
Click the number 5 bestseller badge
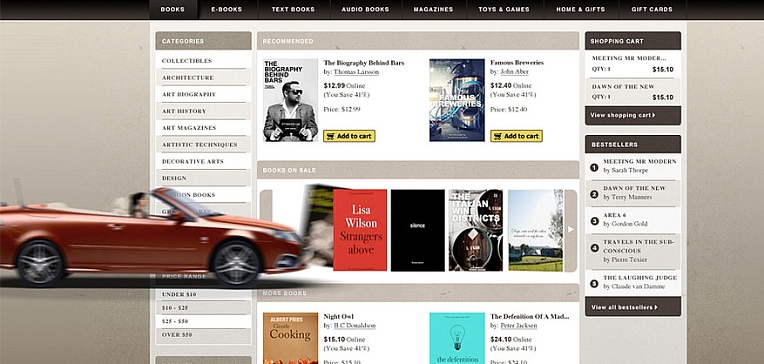(x=594, y=284)
